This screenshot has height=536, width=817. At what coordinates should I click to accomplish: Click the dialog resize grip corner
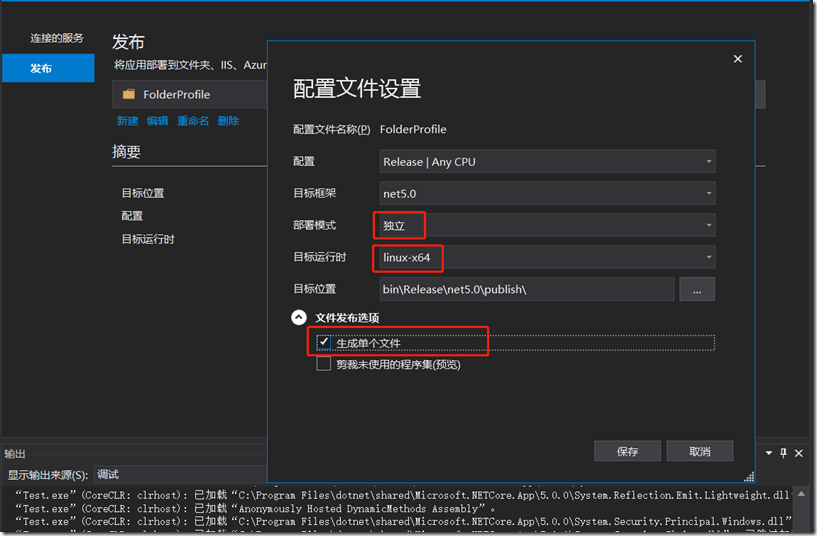(749, 477)
